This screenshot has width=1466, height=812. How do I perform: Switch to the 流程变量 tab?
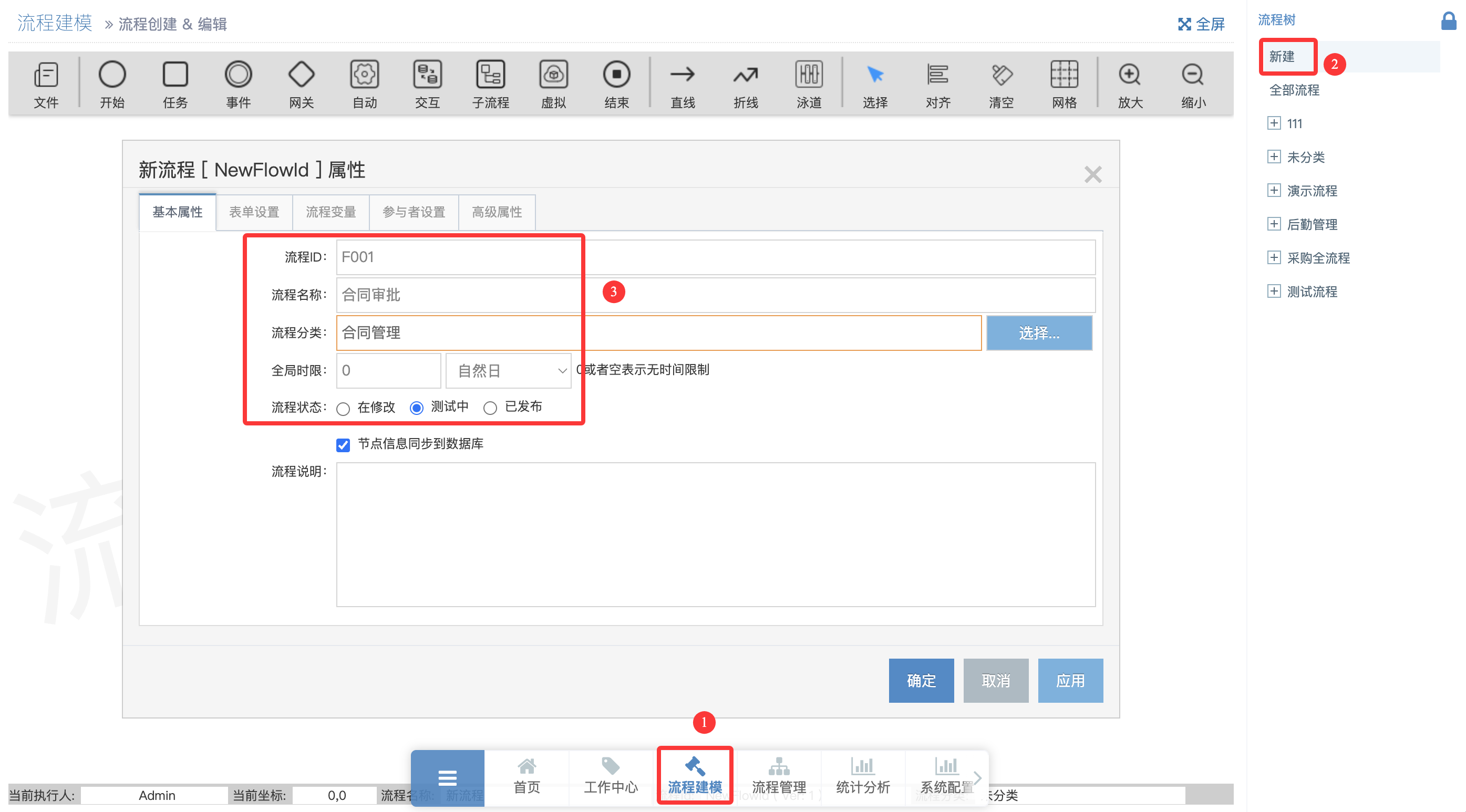[x=331, y=212]
